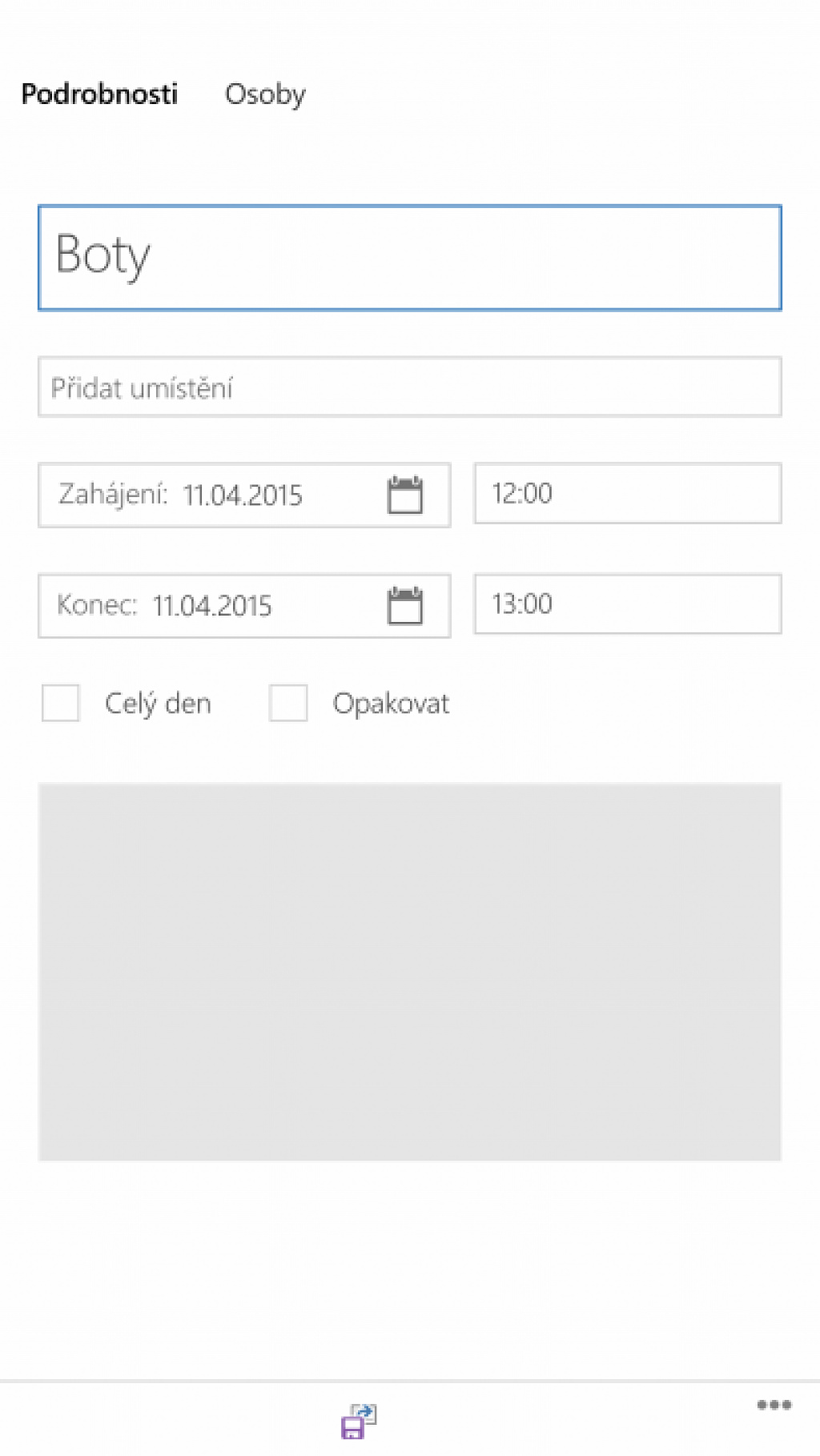This screenshot has width=820, height=1456.
Task: Tick the Opakovat checkbox
Action: pos(288,703)
